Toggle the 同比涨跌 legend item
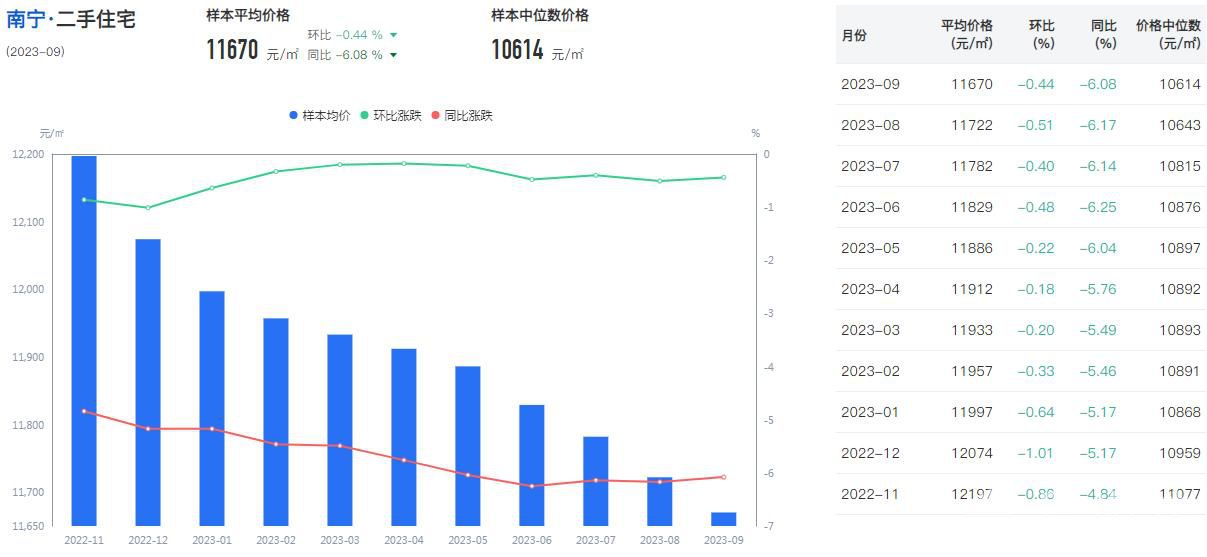 coord(462,115)
